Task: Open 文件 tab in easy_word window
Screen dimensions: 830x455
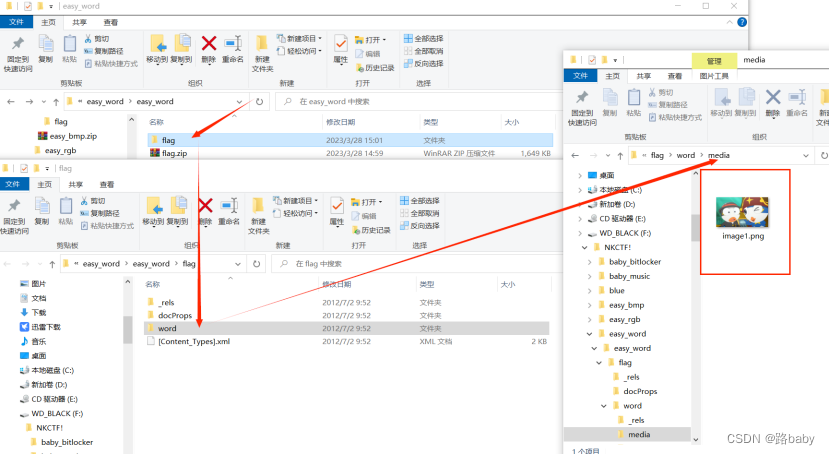Action: pyautogui.click(x=16, y=22)
